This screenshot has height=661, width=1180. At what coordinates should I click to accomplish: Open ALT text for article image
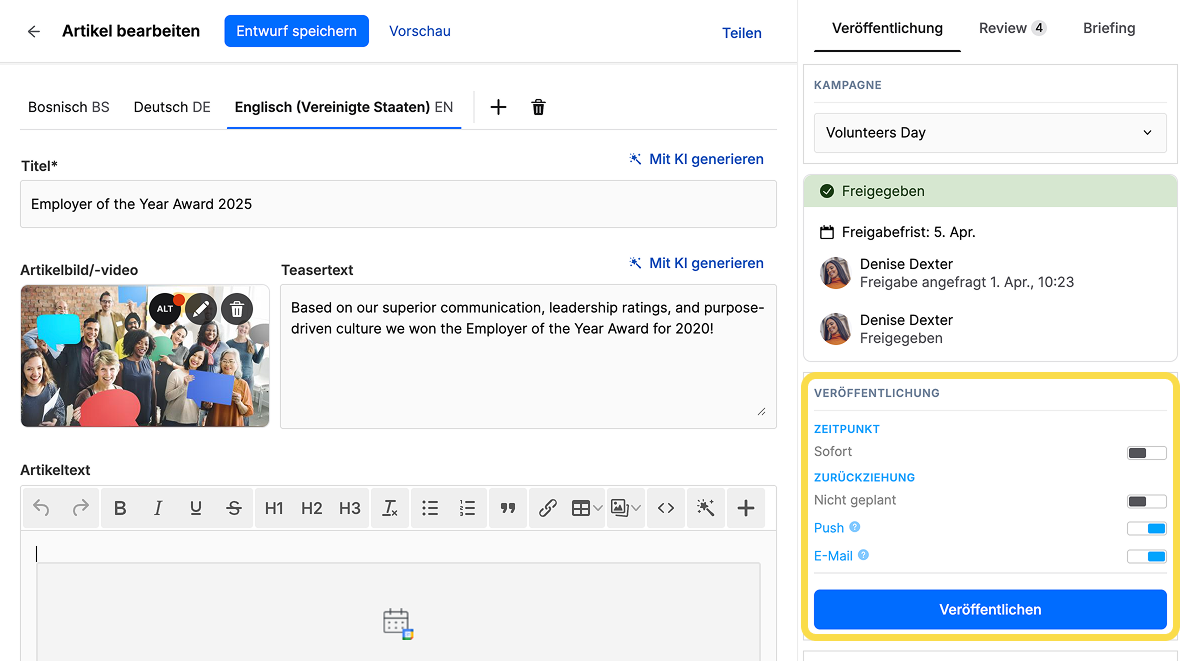click(x=166, y=309)
